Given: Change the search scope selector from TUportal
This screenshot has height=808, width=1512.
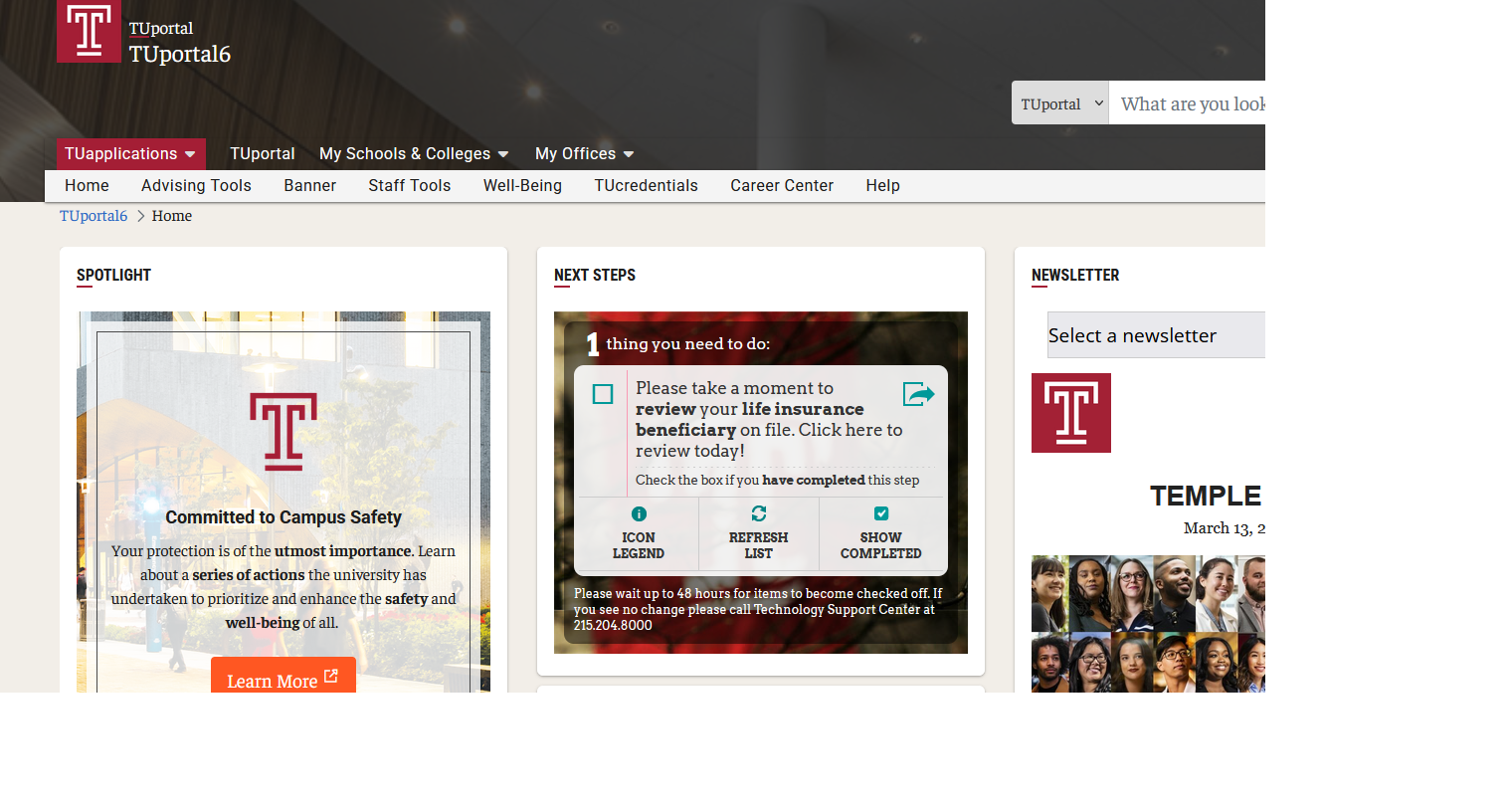Looking at the screenshot, I should point(1059,102).
